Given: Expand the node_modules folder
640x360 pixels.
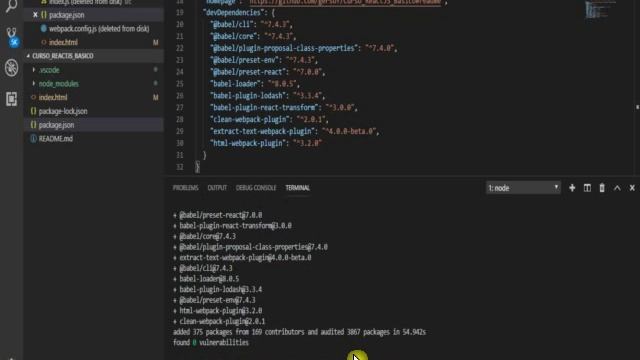Looking at the screenshot, I should click(x=34, y=84).
